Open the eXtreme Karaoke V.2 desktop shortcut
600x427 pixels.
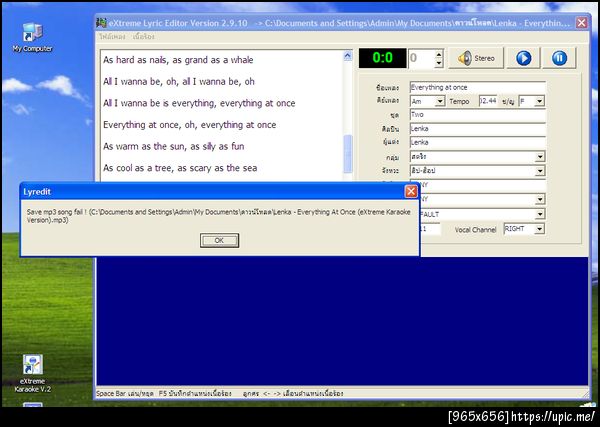(32, 373)
